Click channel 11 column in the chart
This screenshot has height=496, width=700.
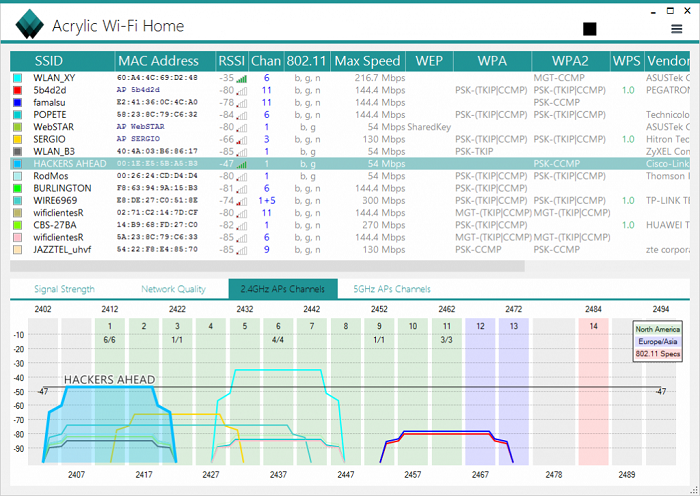[446, 392]
